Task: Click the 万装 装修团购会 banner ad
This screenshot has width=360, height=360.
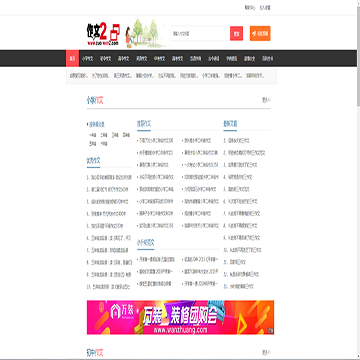Action: (x=180, y=317)
